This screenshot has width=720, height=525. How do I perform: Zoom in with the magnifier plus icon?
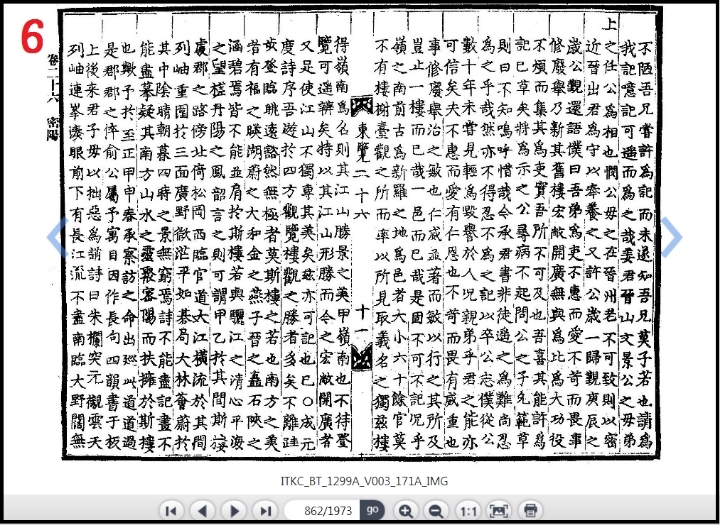click(405, 510)
